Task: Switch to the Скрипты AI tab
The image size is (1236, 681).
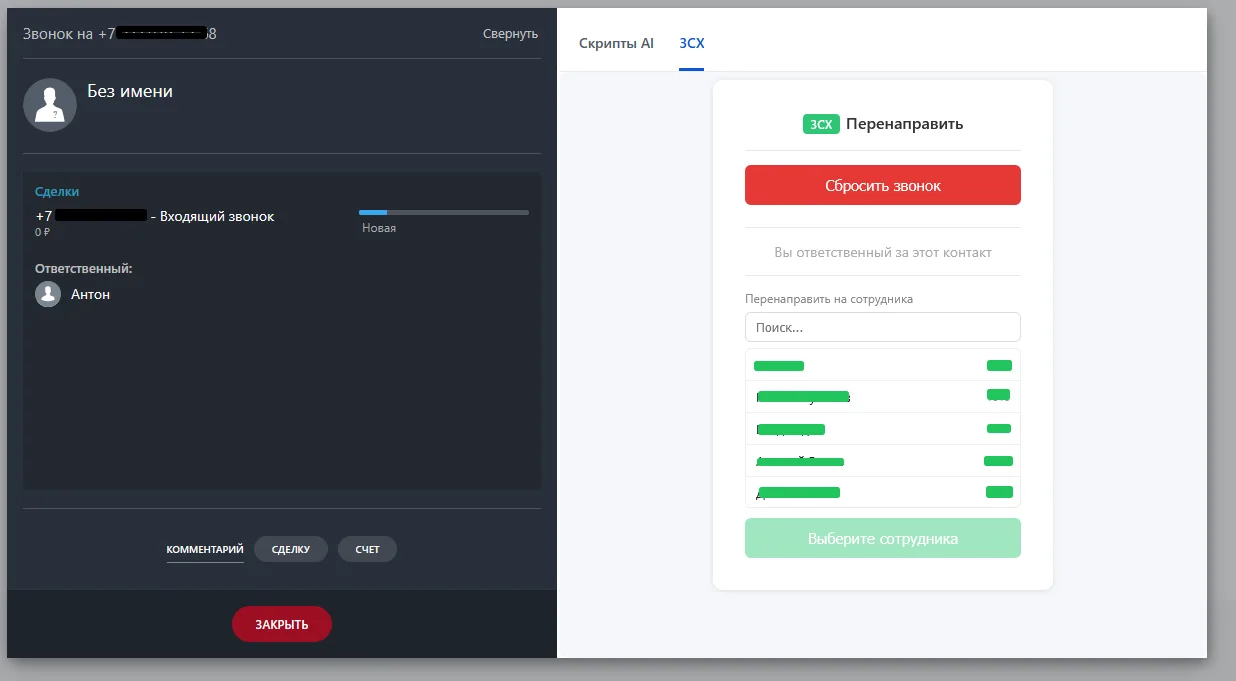Action: pos(616,43)
